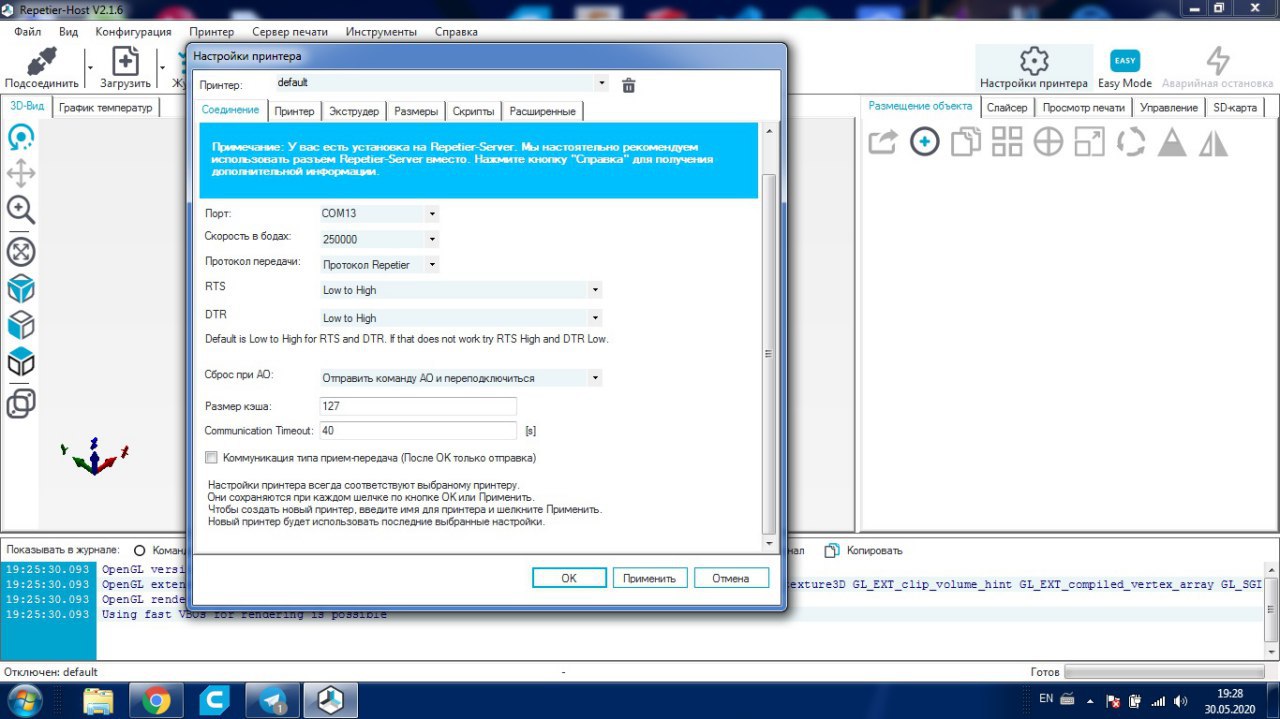This screenshot has height=719, width=1280.
Task: Toggle the Команды log radio option
Action: [x=140, y=550]
